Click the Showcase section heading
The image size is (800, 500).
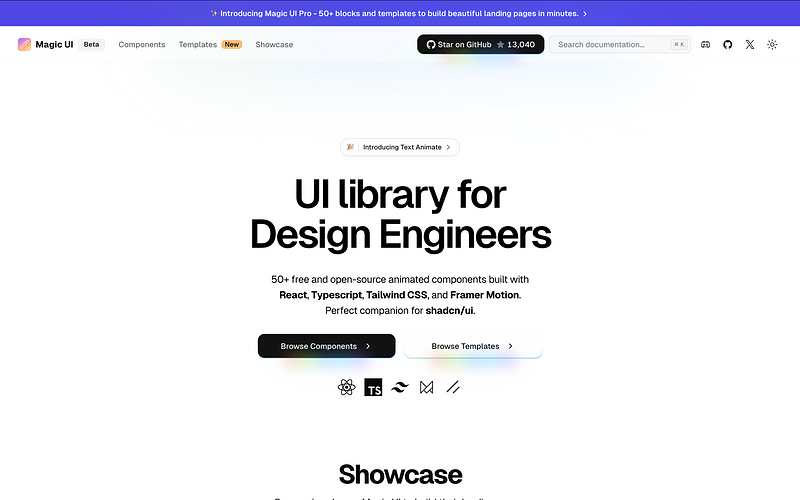tap(401, 474)
